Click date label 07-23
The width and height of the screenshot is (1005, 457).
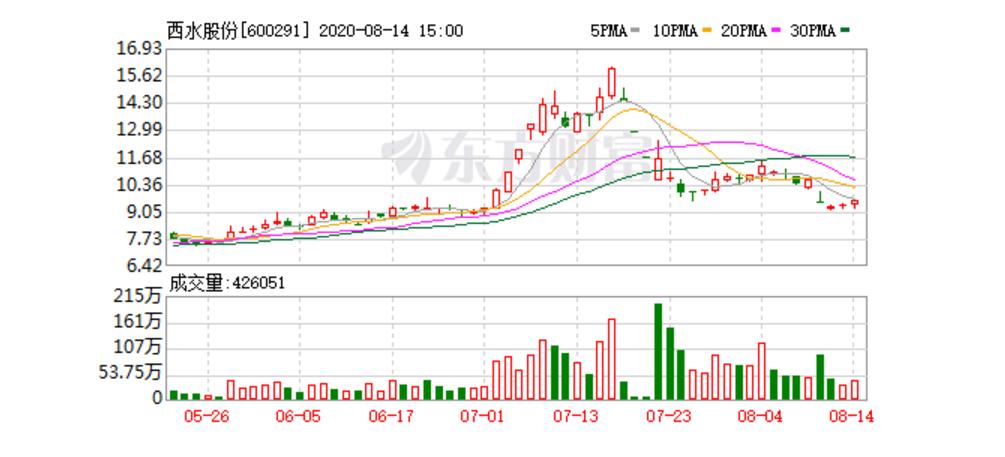tap(668, 417)
